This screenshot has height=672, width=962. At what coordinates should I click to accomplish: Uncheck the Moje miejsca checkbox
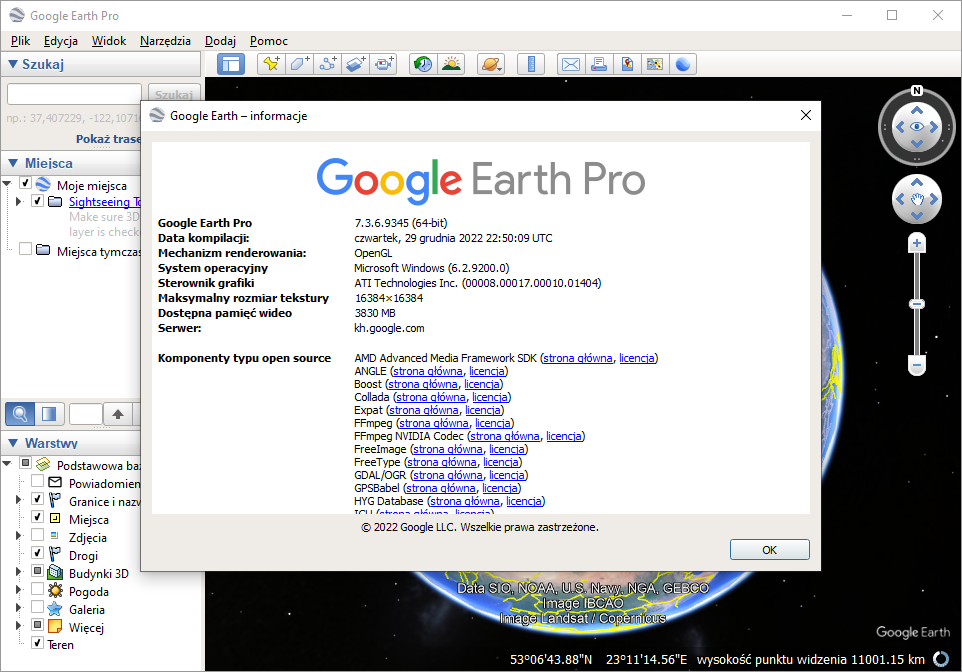tap(25, 183)
